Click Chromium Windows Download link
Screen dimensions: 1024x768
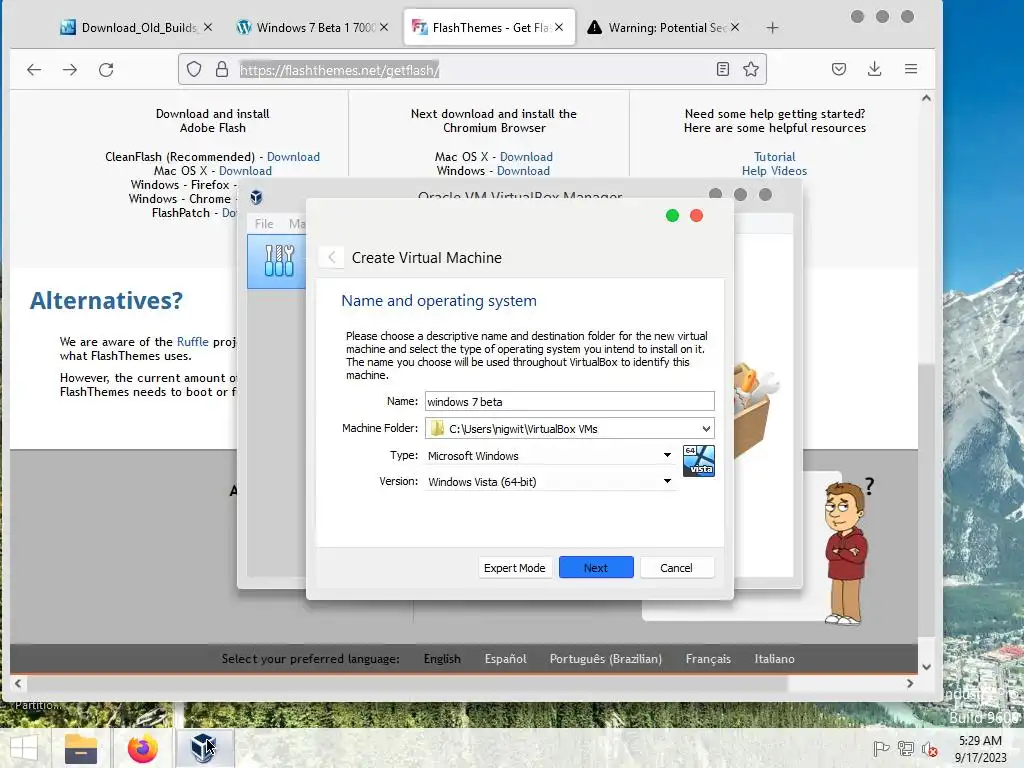click(523, 170)
